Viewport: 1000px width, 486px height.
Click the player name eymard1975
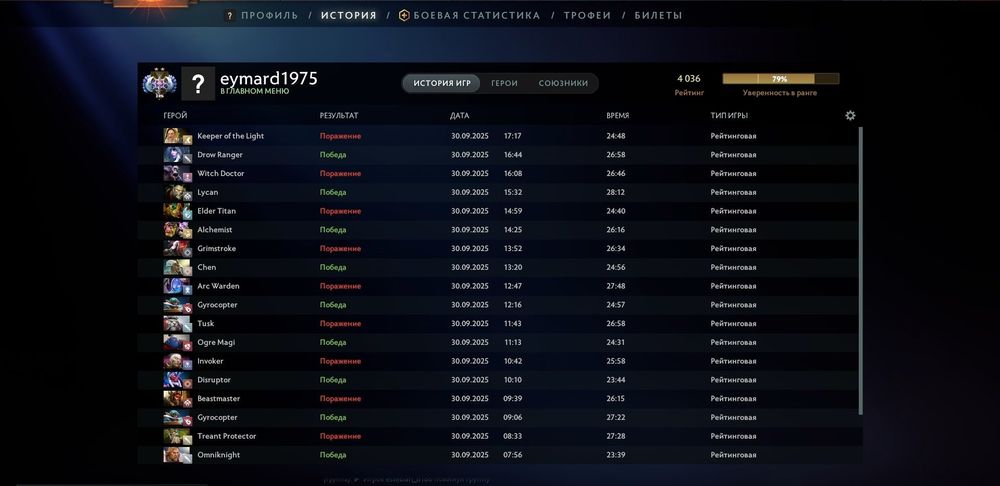[x=268, y=78]
